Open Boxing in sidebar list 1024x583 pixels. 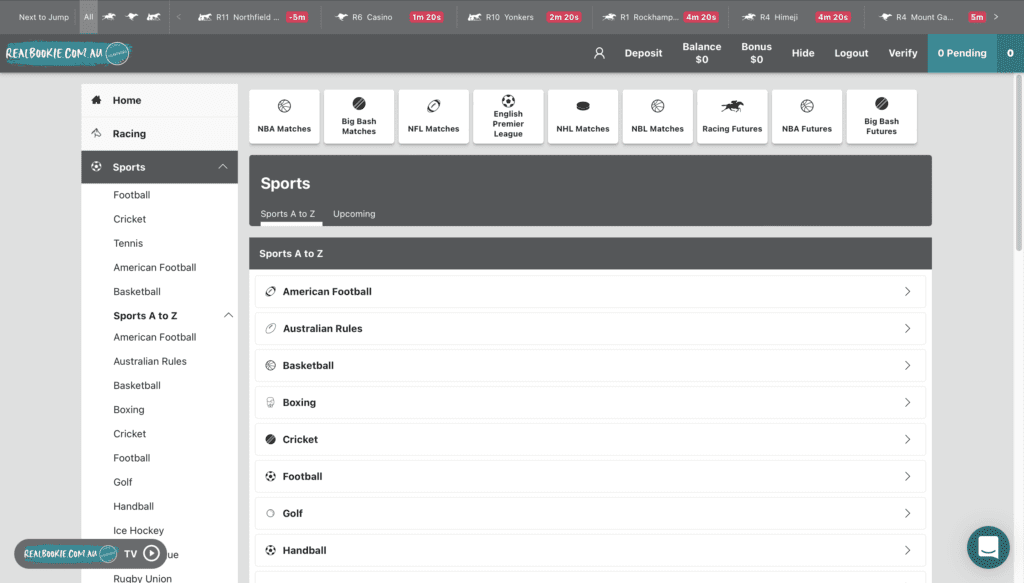(129, 409)
